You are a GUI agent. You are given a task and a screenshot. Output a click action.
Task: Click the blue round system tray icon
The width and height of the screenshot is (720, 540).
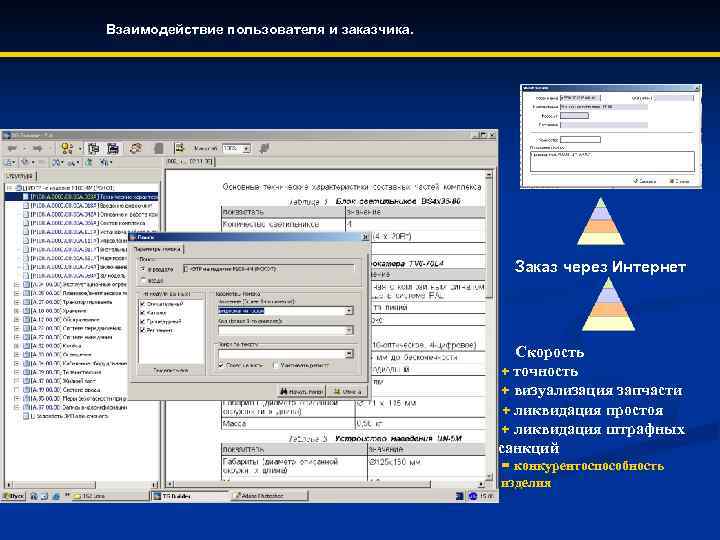[472, 496]
